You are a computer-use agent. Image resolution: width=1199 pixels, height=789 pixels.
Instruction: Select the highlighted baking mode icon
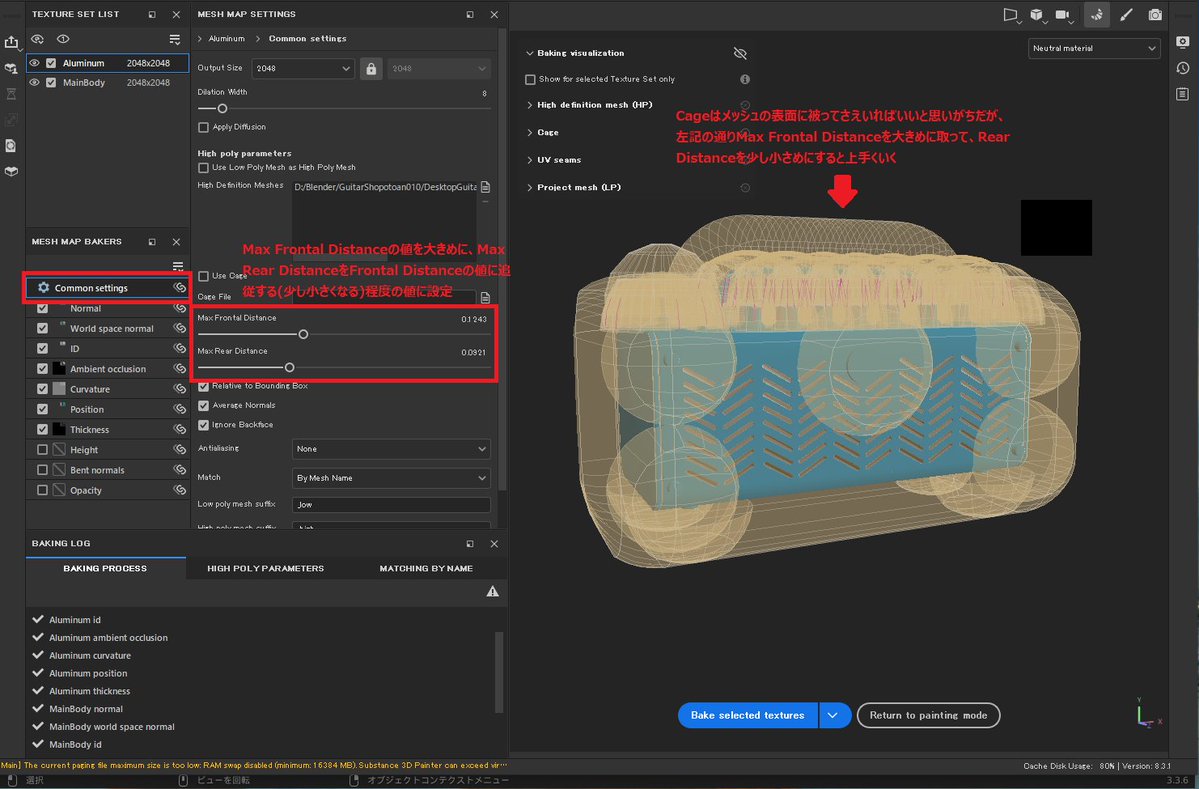[x=1097, y=15]
